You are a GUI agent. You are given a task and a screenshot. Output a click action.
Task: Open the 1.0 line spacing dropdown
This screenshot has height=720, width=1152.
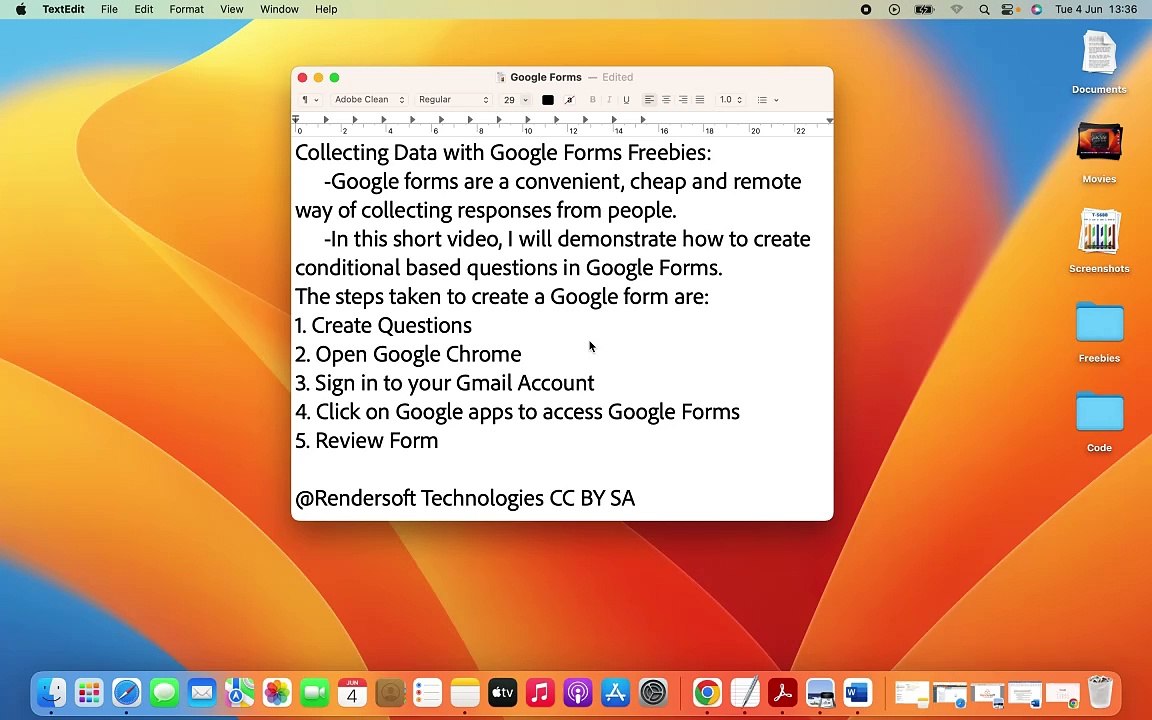730,100
